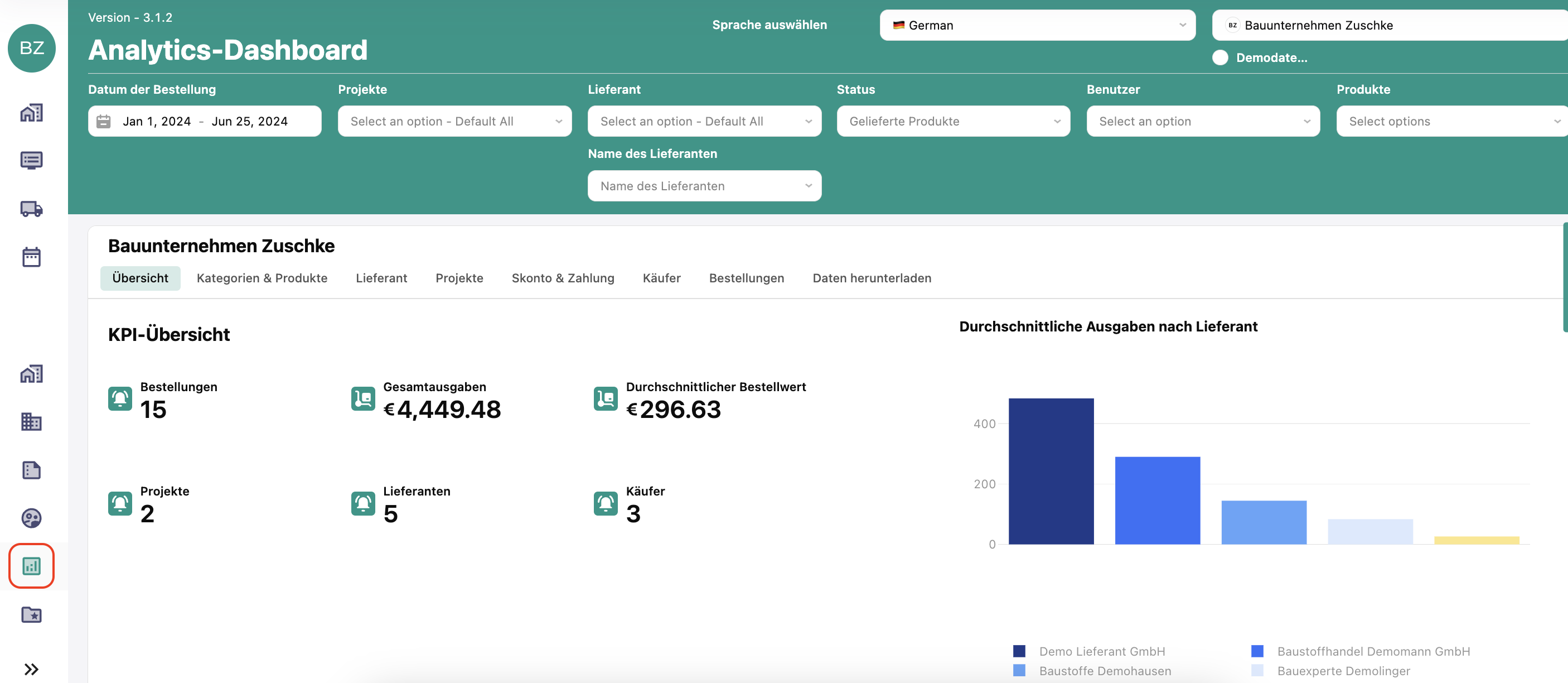Open the German language dropdown
Viewport: 1568px width, 683px height.
(x=1037, y=25)
